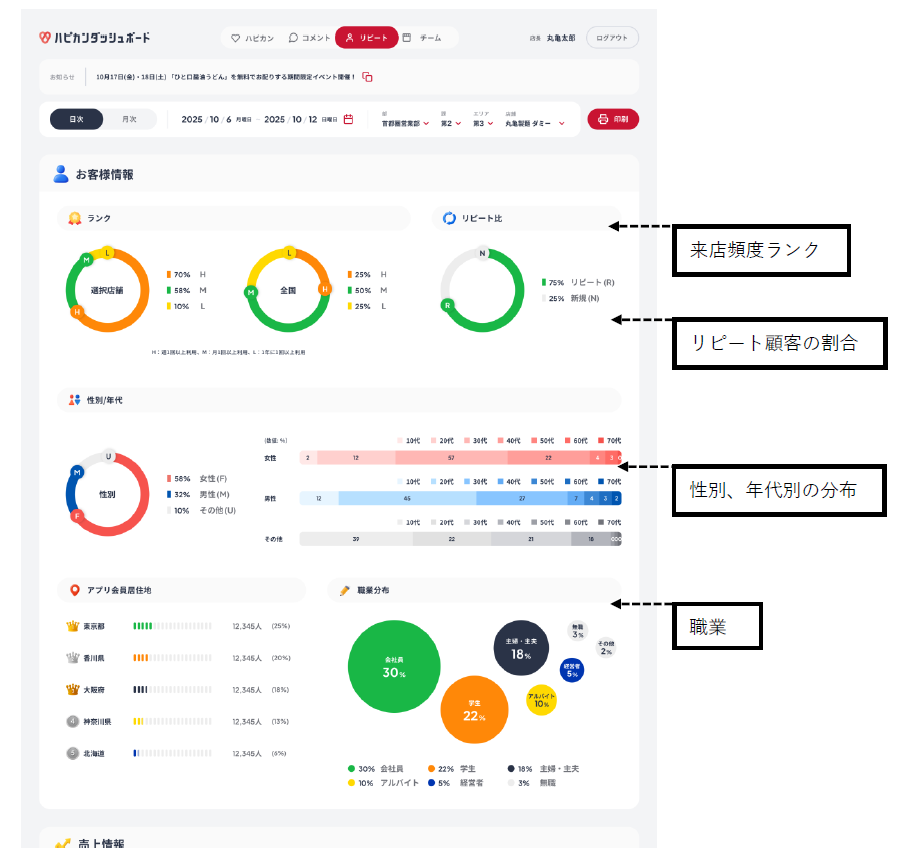The height and width of the screenshot is (863, 908).
Task: Open the コメント tab
Action: tap(309, 38)
